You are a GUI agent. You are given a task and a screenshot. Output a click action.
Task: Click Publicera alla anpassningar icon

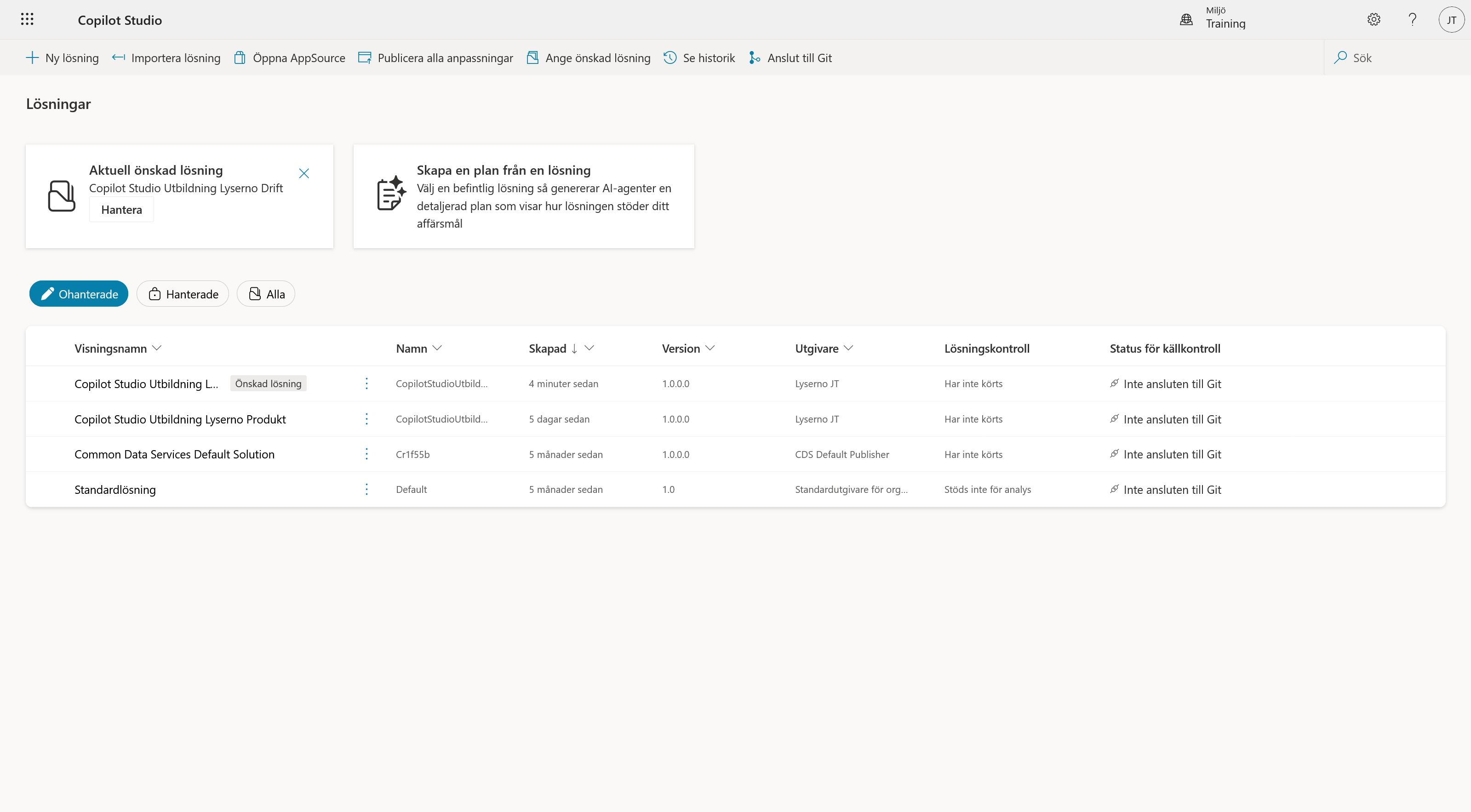364,57
